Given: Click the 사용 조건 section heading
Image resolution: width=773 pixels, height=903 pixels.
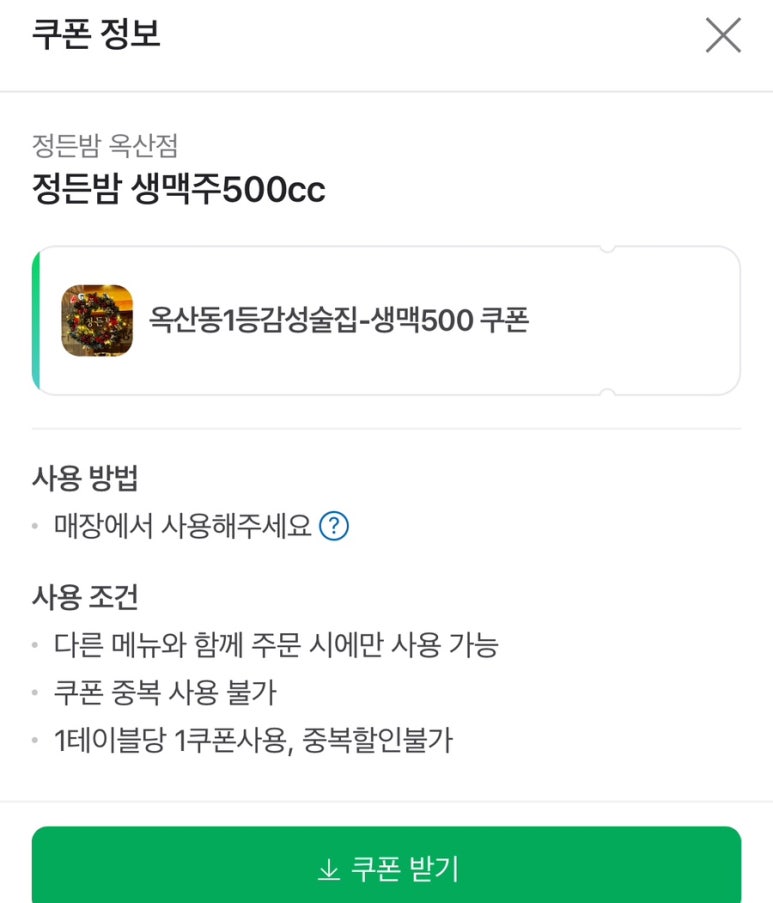Looking at the screenshot, I should (x=85, y=598).
